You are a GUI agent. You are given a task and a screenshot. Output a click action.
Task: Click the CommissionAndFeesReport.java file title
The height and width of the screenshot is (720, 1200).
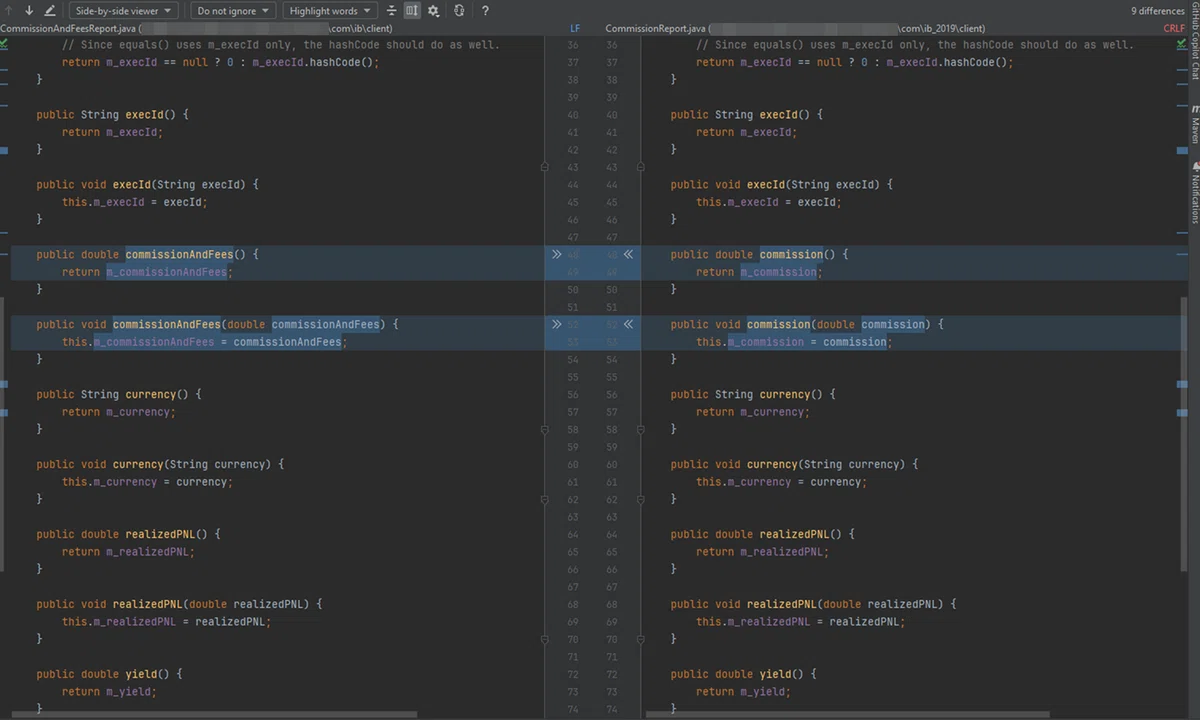(x=68, y=28)
